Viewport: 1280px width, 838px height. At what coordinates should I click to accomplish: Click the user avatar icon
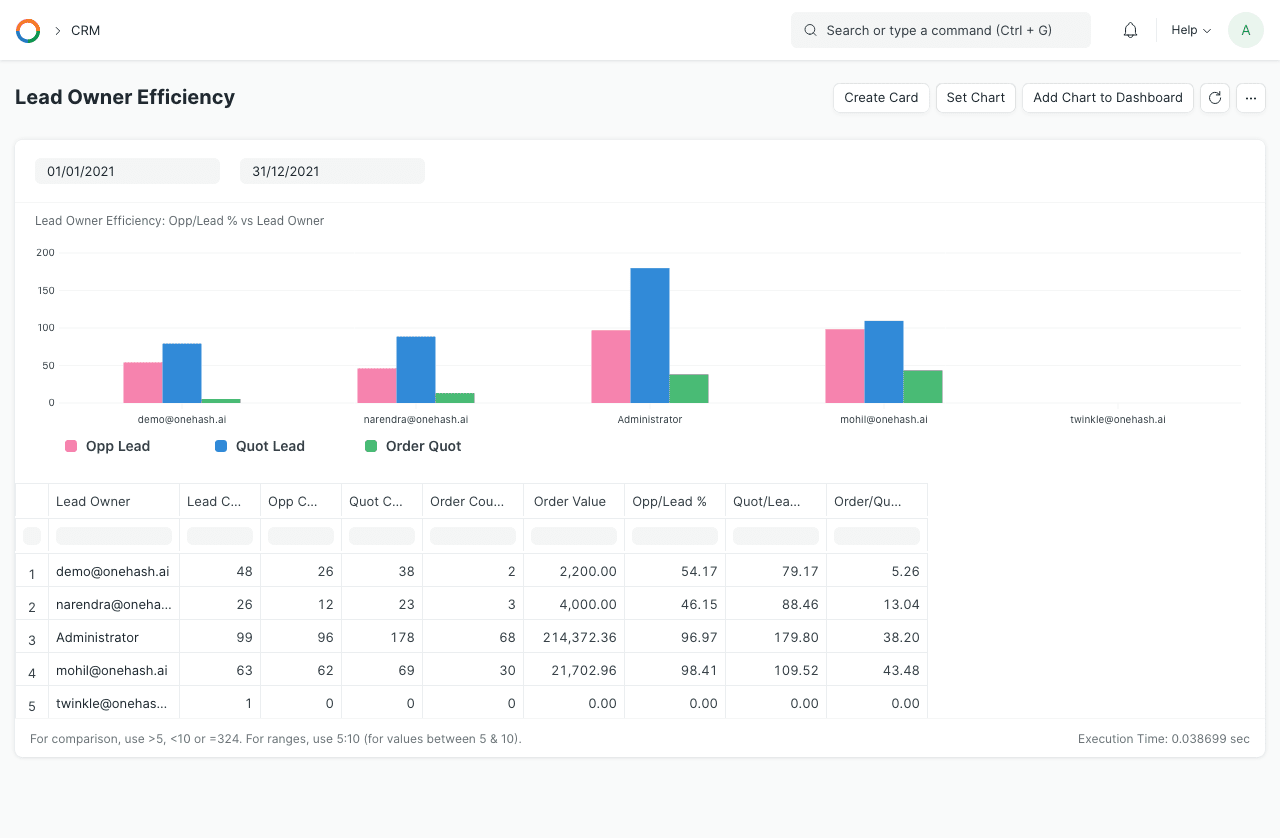[1245, 31]
